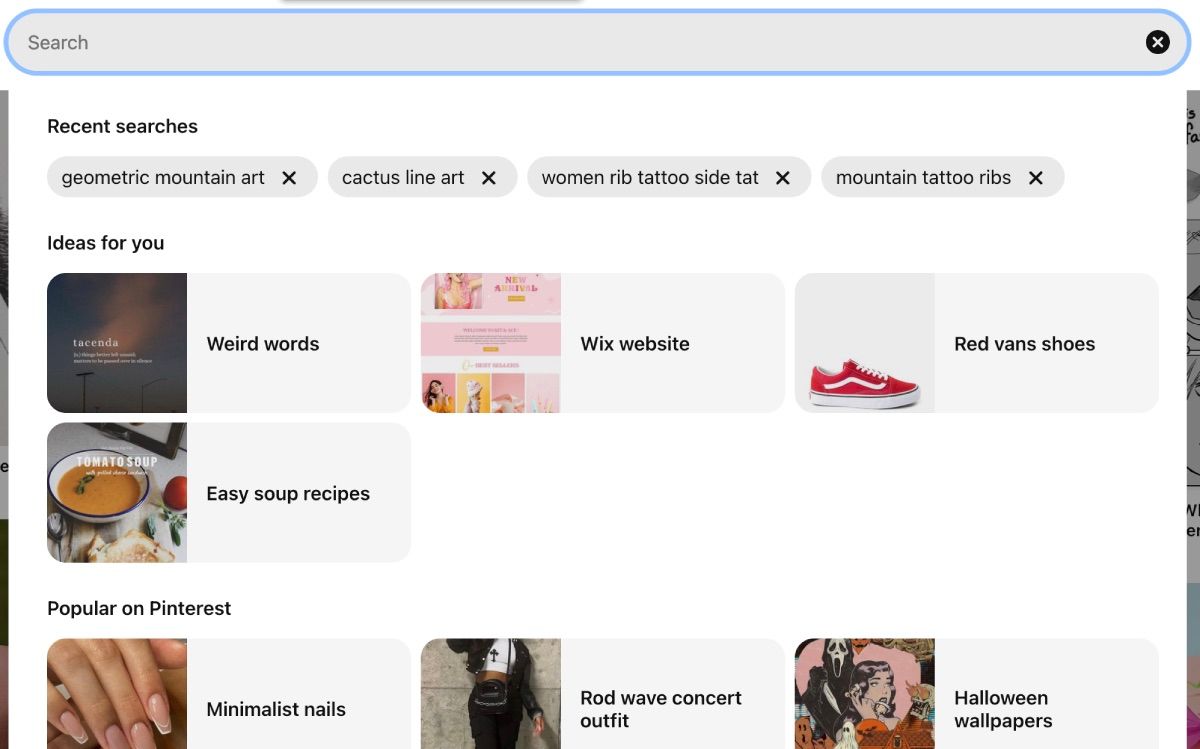View the "Easy soup recipes" suggestion
1200x749 pixels.
287,493
